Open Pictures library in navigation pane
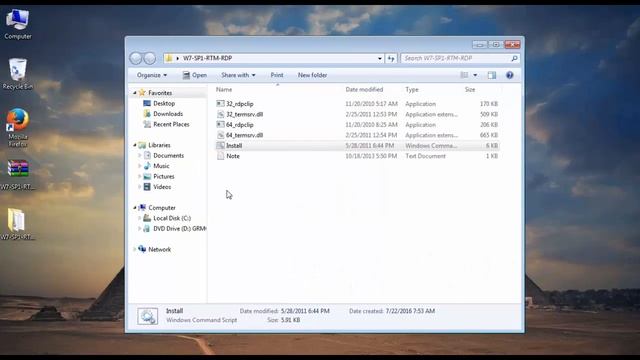The width and height of the screenshot is (640, 360). pyautogui.click(x=164, y=176)
